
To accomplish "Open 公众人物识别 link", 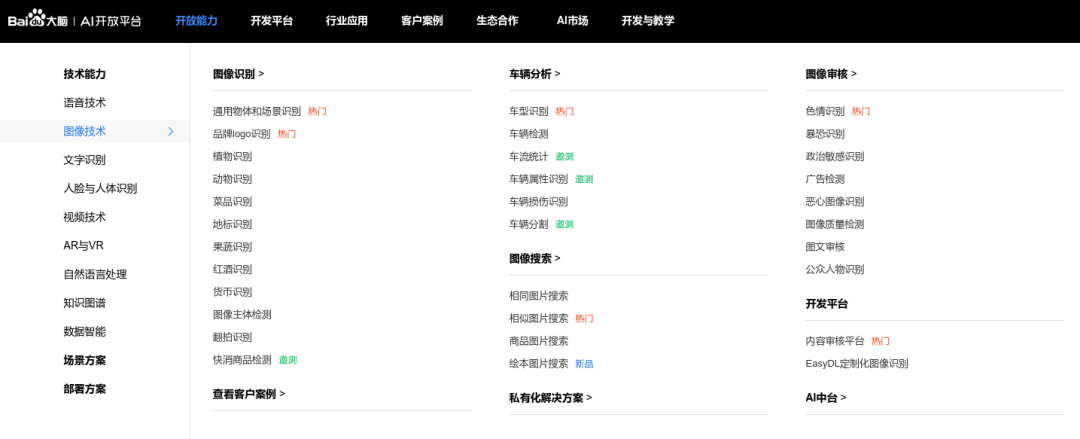I will click(x=835, y=269).
